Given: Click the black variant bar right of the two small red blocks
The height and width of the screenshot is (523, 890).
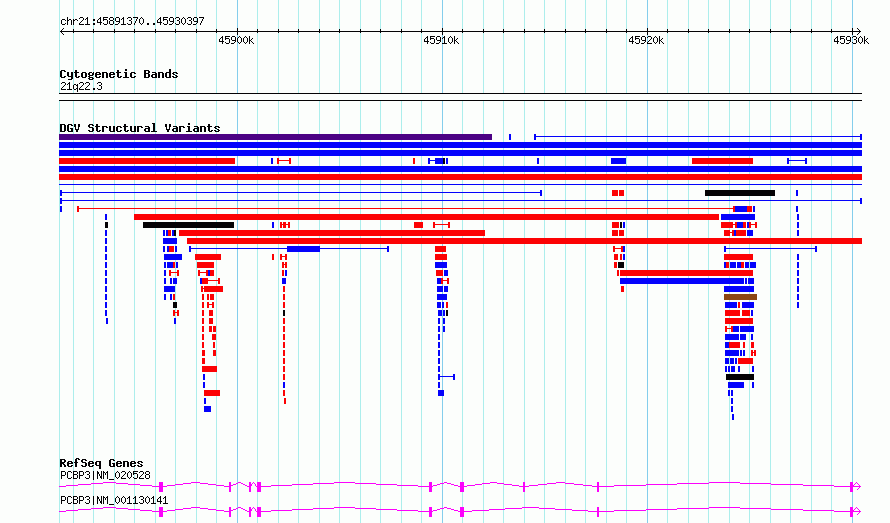Looking at the screenshot, I should point(740,193).
